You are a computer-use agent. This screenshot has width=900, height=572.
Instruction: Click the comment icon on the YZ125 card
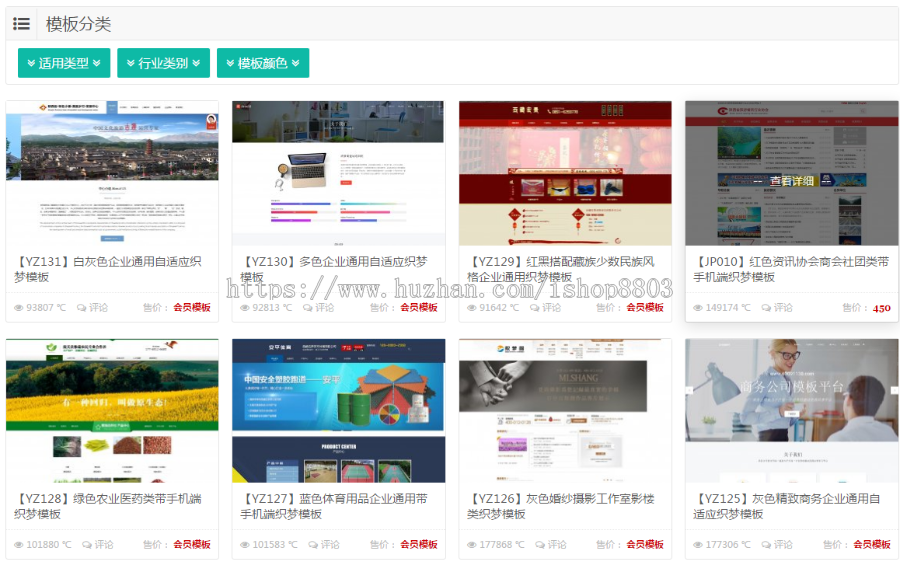tap(766, 544)
